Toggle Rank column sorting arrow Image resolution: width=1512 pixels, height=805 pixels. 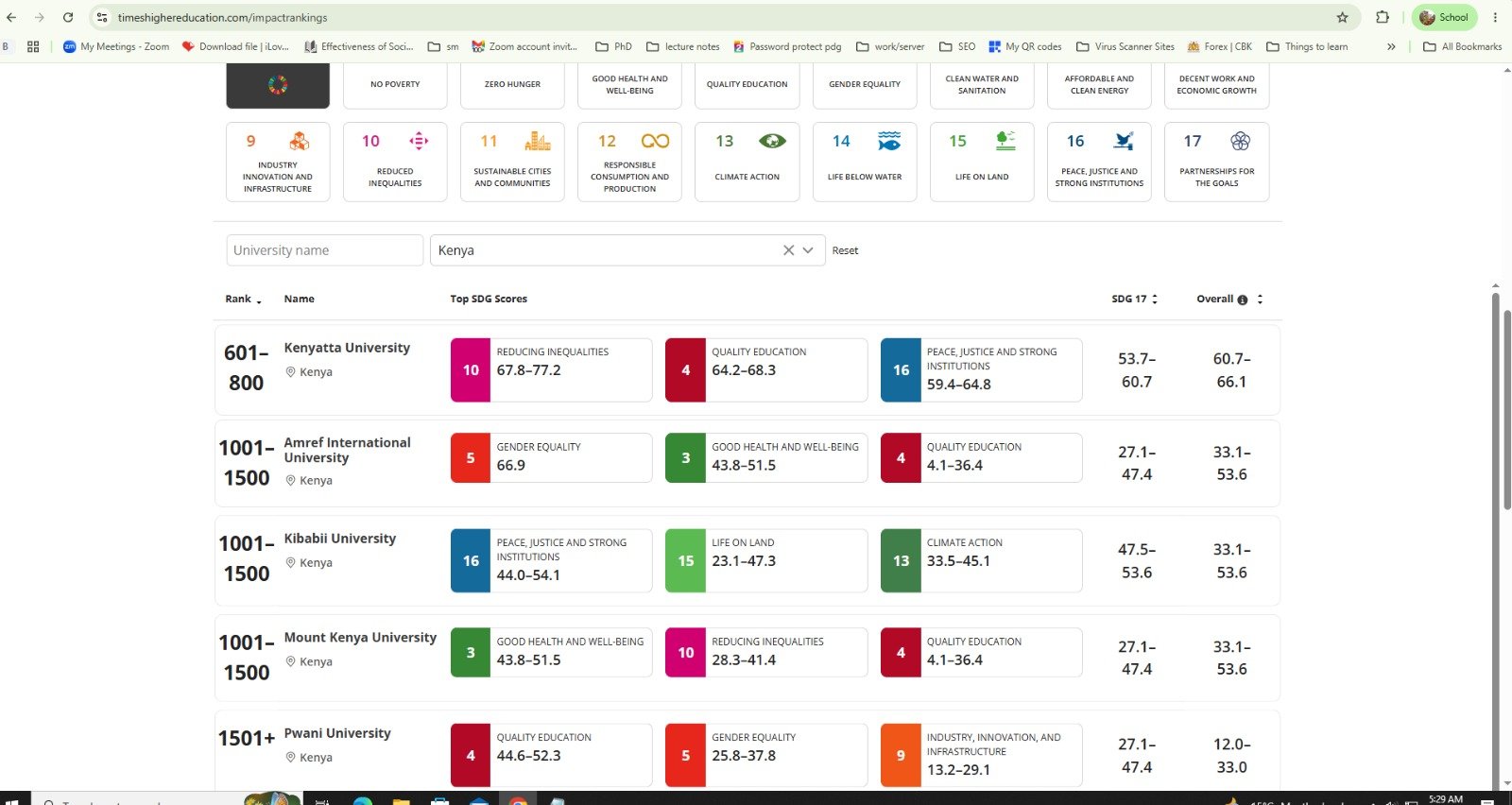259,301
